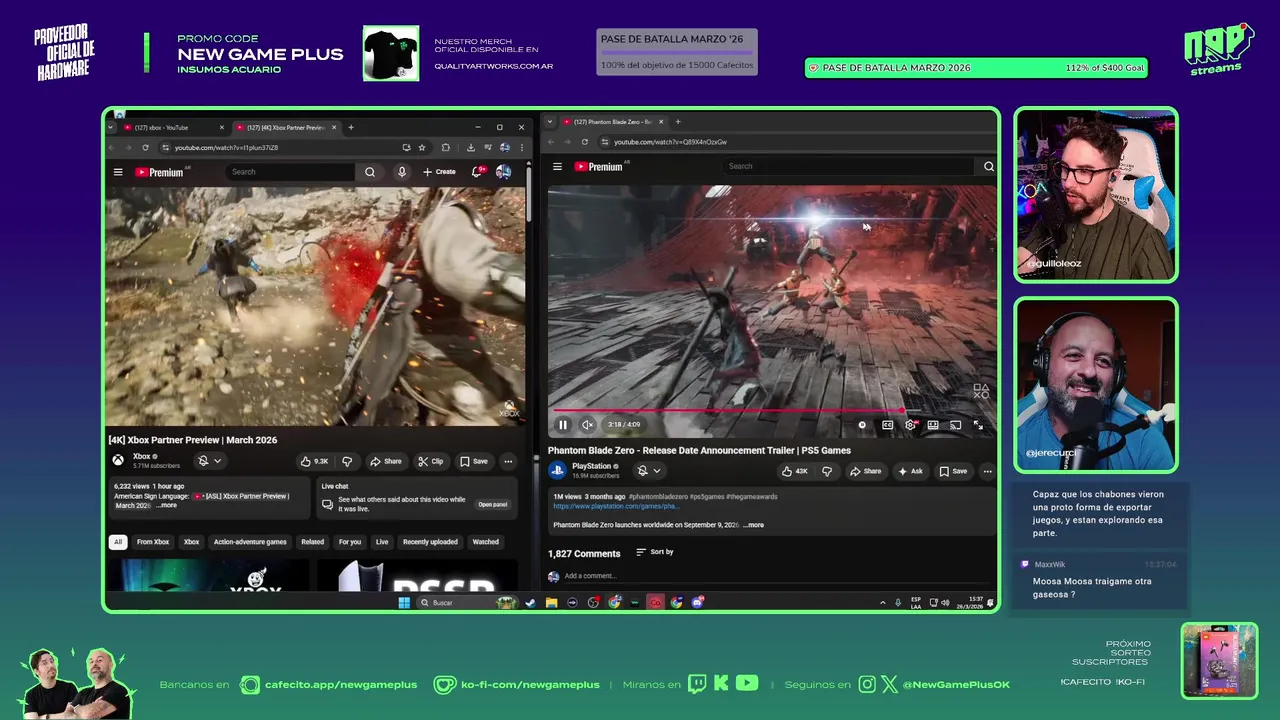Viewport: 1280px width, 720px height.
Task: Expand Xbox video description with ...more
Action: pyautogui.click(x=167, y=506)
